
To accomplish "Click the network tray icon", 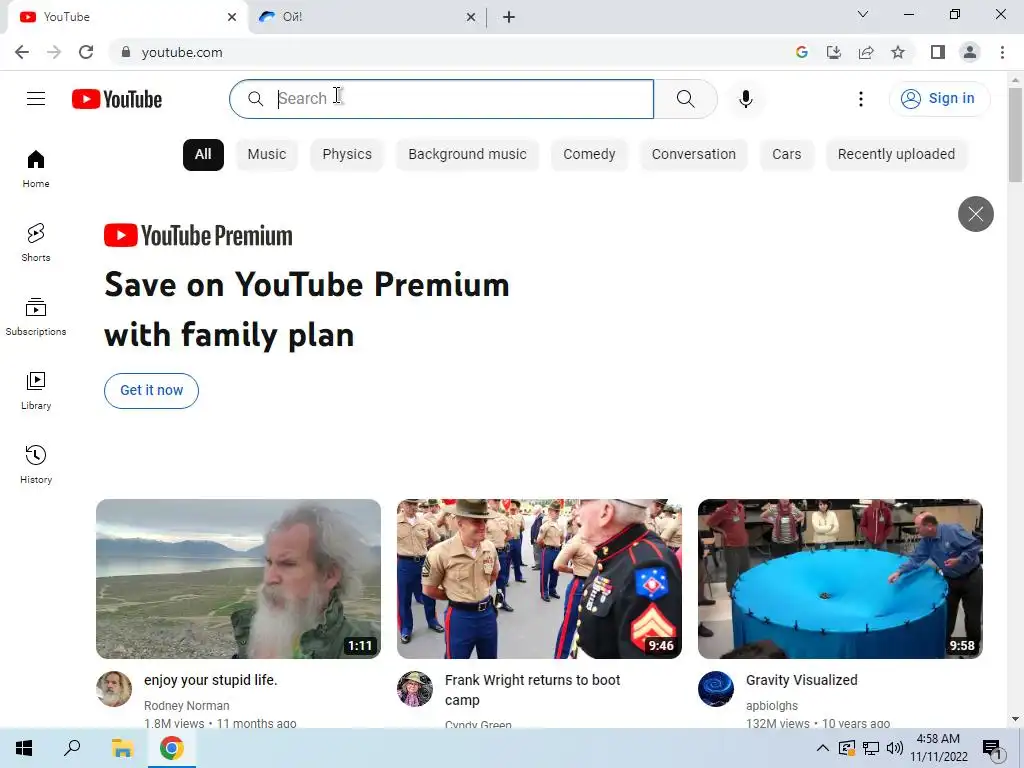I will point(871,748).
